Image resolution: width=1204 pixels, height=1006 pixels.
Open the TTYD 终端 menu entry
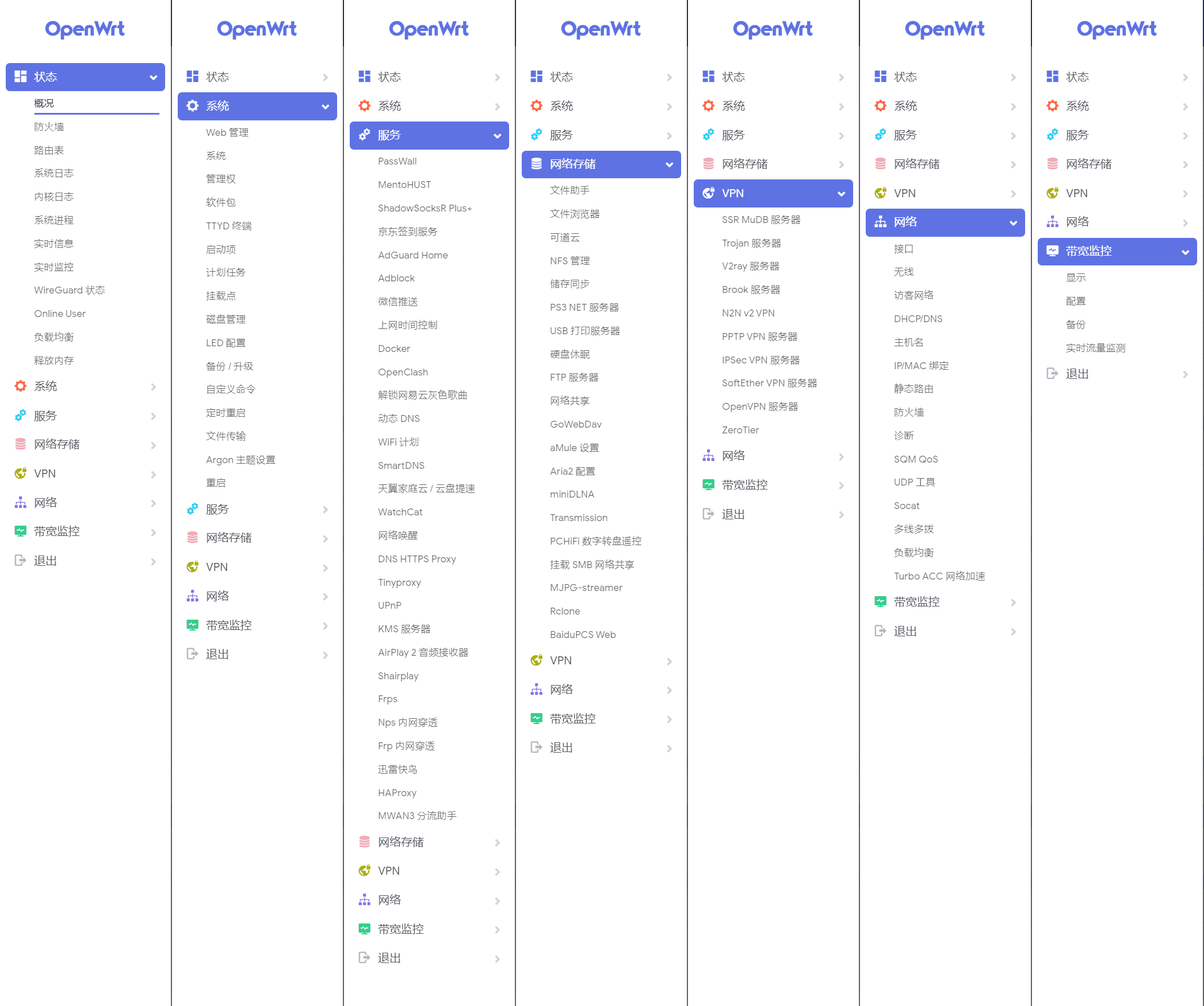click(x=229, y=226)
